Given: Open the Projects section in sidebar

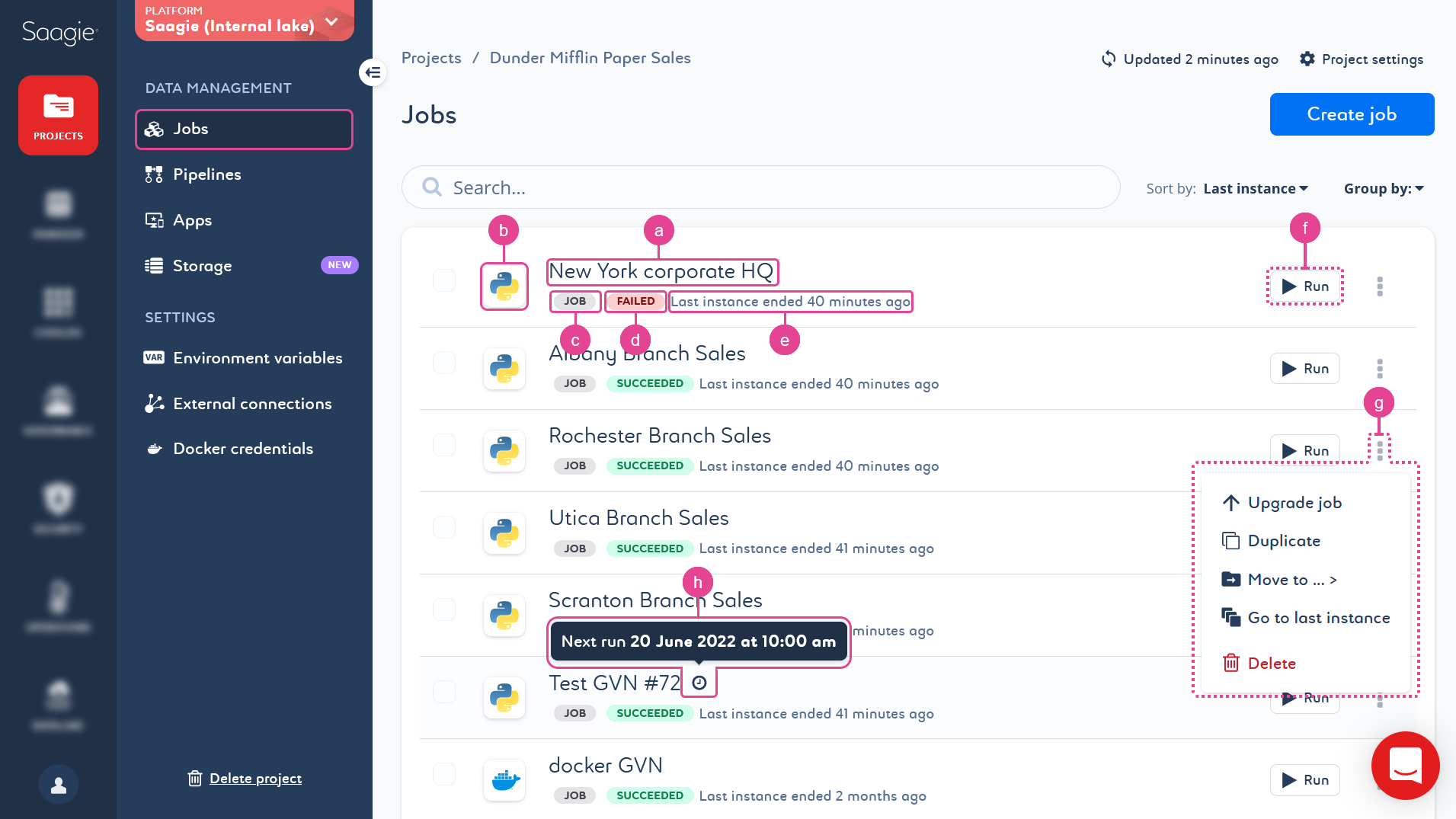Looking at the screenshot, I should pos(58,115).
